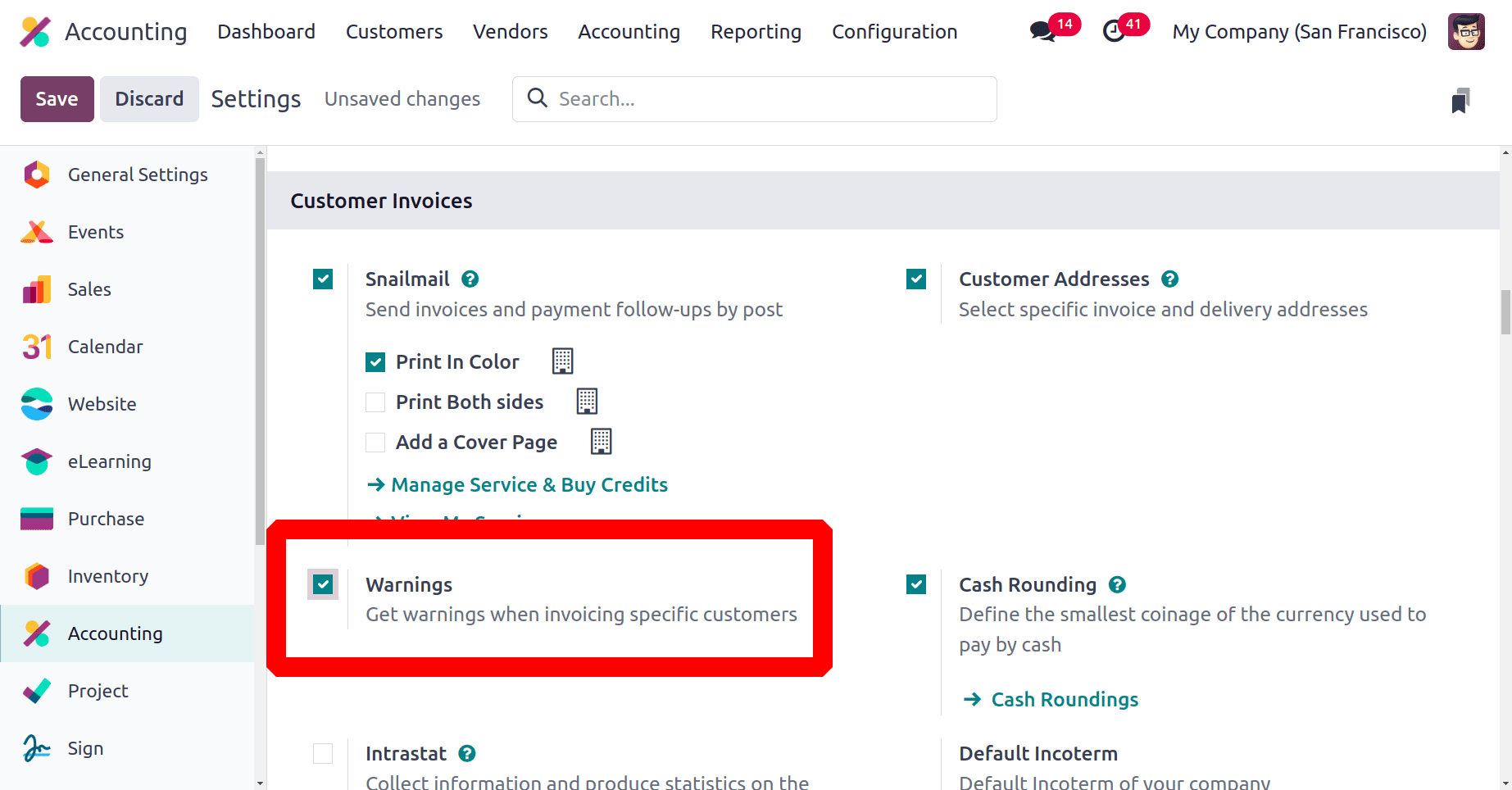The width and height of the screenshot is (1512, 790).
Task: Open the Events settings section
Action: click(95, 232)
